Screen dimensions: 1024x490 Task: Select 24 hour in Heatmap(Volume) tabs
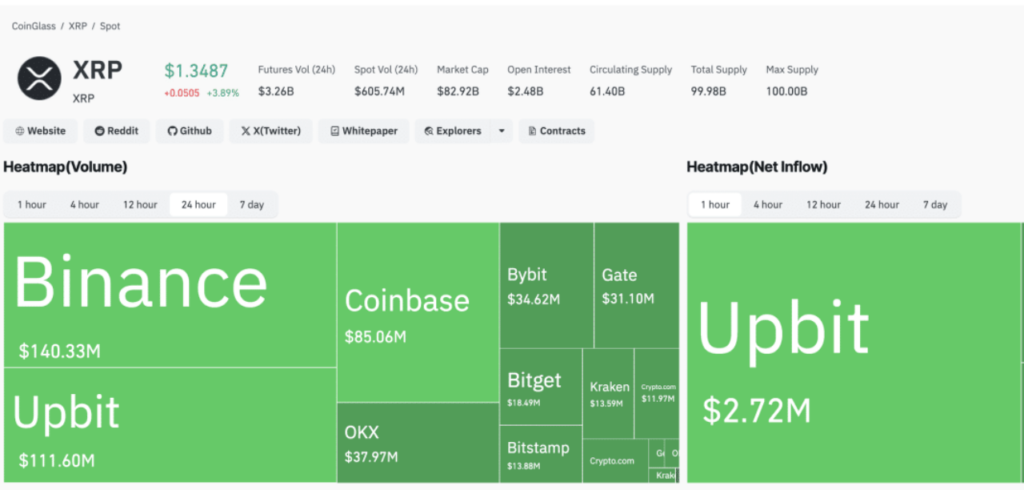click(x=199, y=204)
